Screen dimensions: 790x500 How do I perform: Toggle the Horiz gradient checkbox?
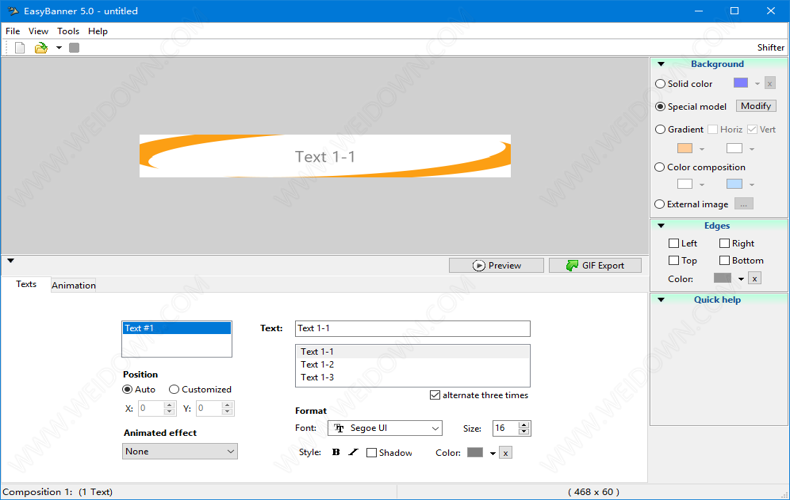[712, 130]
